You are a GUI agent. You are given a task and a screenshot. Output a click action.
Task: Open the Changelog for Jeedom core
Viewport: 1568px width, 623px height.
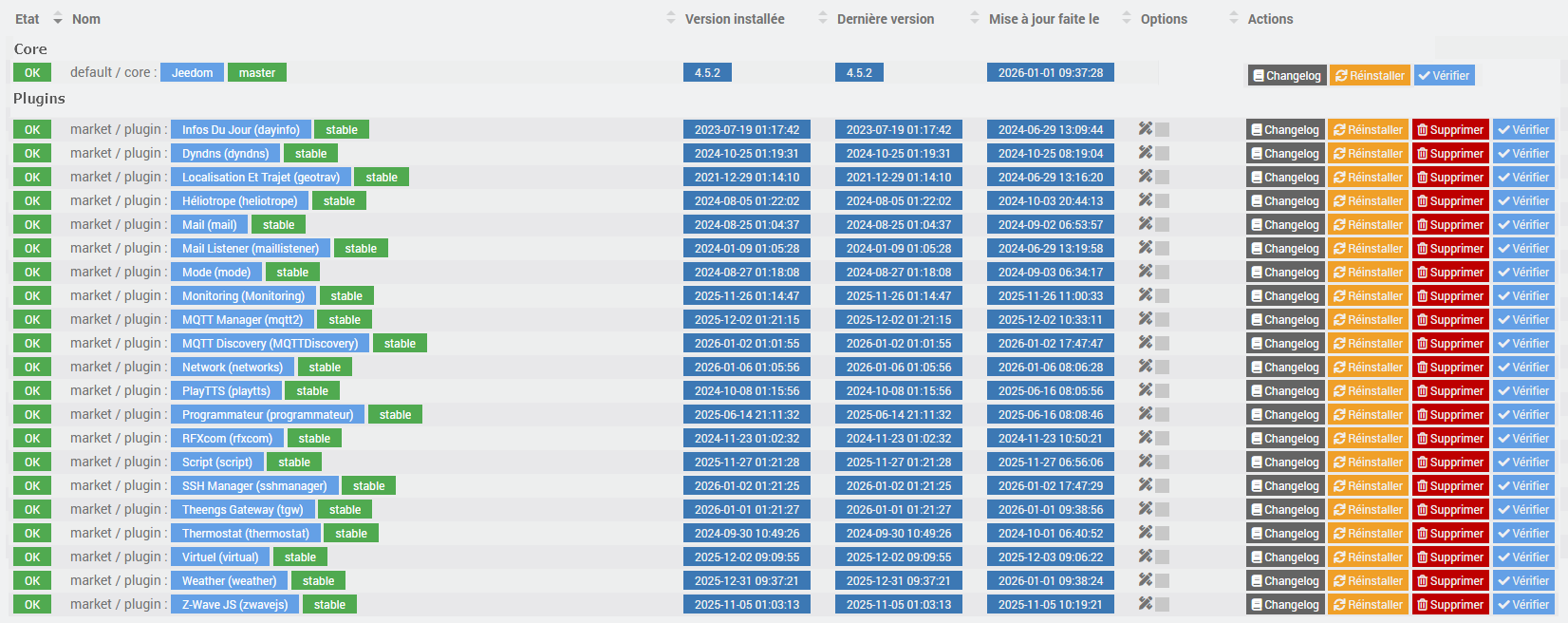[x=1286, y=75]
